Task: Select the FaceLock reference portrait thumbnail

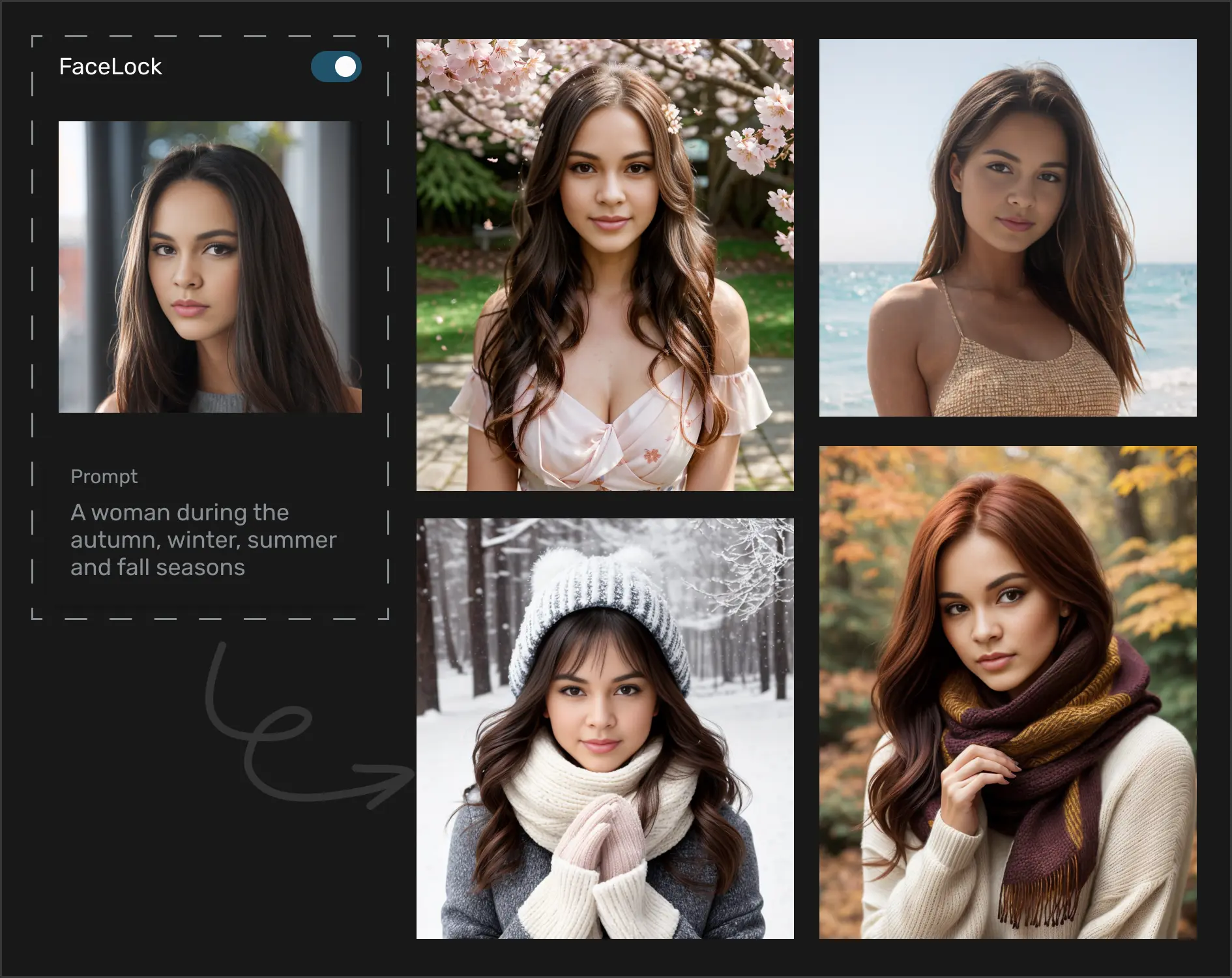Action: [x=210, y=267]
